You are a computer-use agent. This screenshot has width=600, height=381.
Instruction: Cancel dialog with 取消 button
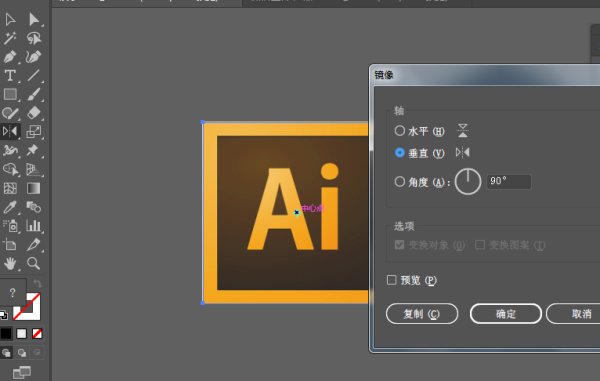tap(573, 314)
